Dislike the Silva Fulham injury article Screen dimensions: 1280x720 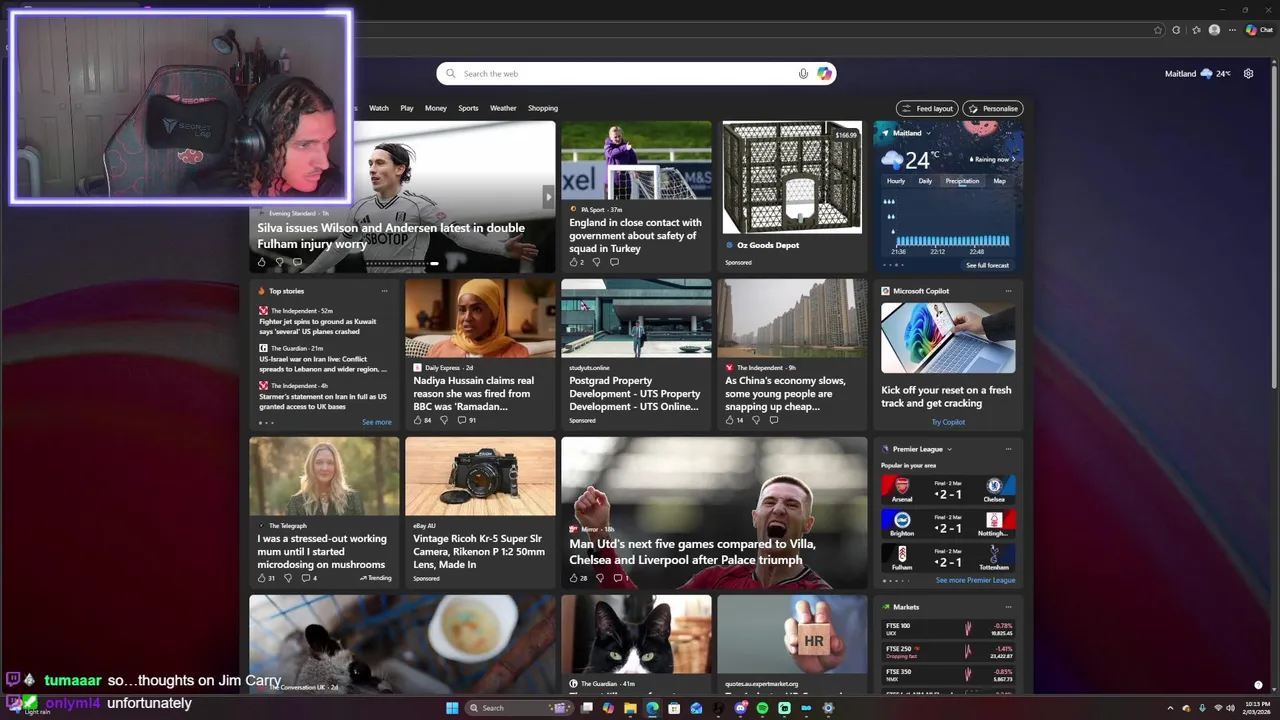pyautogui.click(x=279, y=262)
